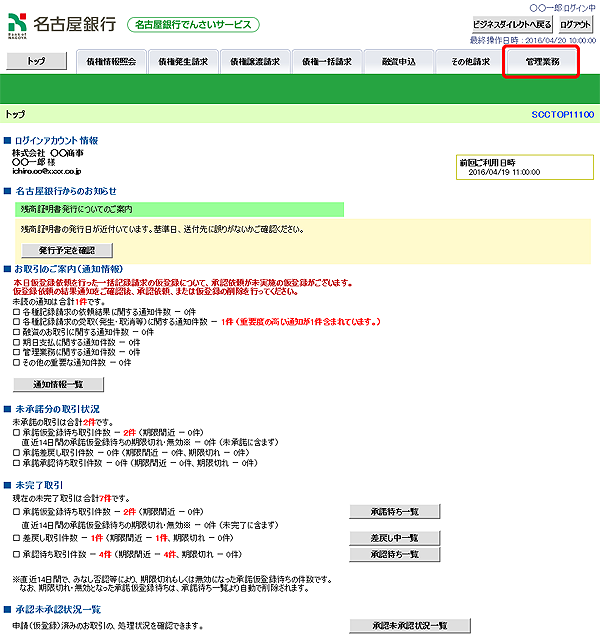Click the 承認未承認状況一覧 section heading

coord(58,609)
